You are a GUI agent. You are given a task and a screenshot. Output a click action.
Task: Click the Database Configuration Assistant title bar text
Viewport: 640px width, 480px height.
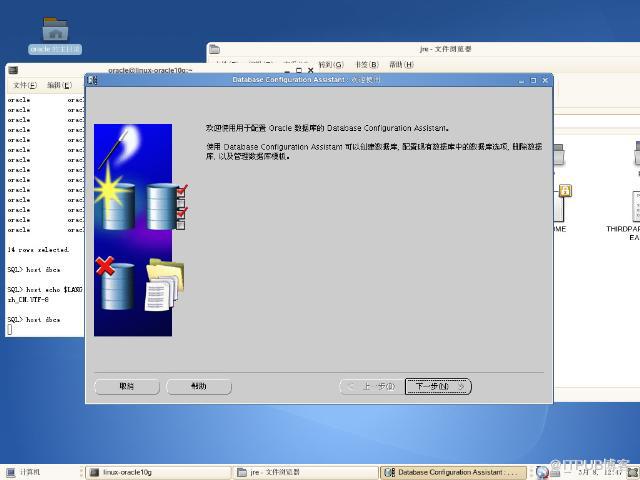(307, 80)
